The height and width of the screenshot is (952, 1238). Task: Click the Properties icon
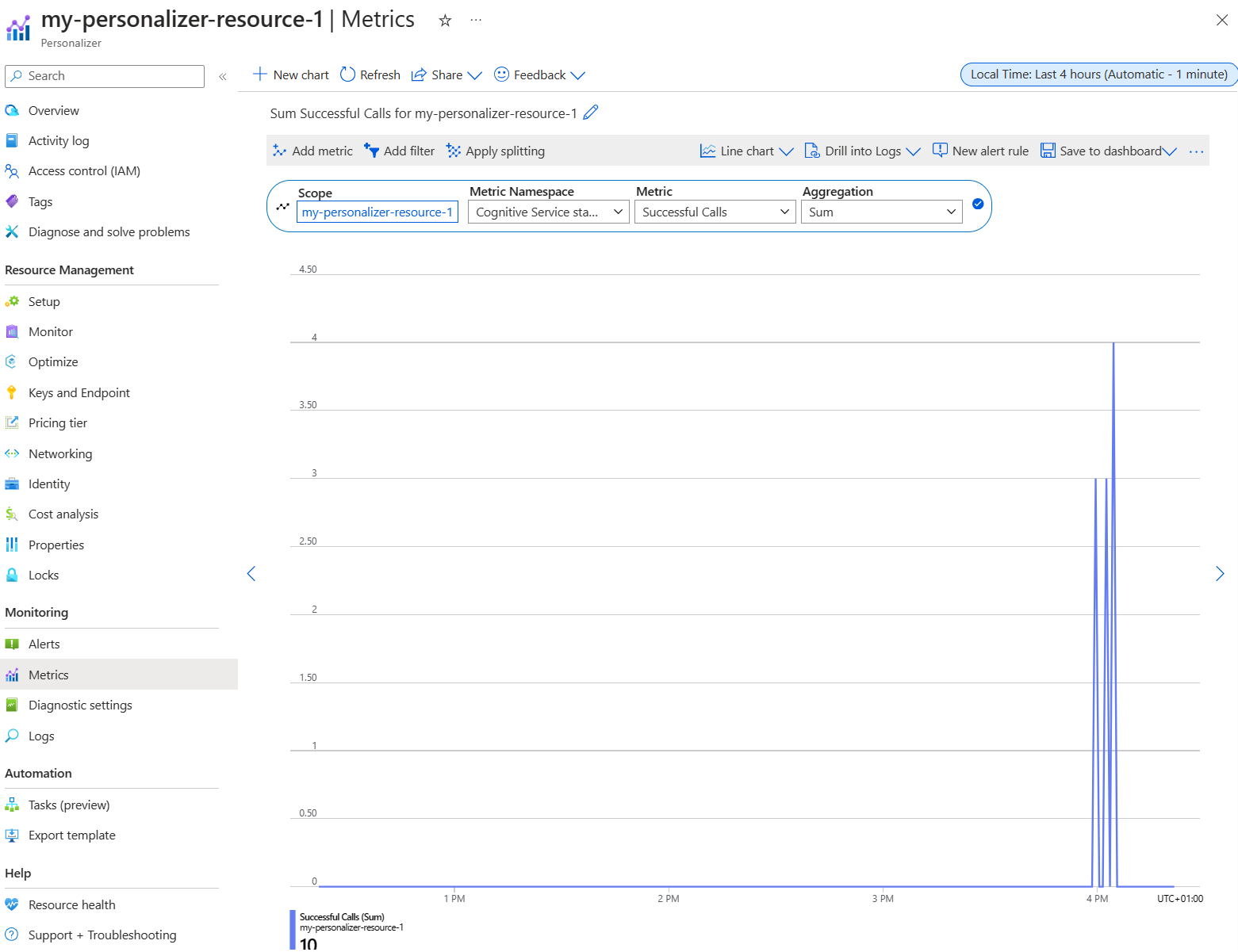click(x=12, y=545)
